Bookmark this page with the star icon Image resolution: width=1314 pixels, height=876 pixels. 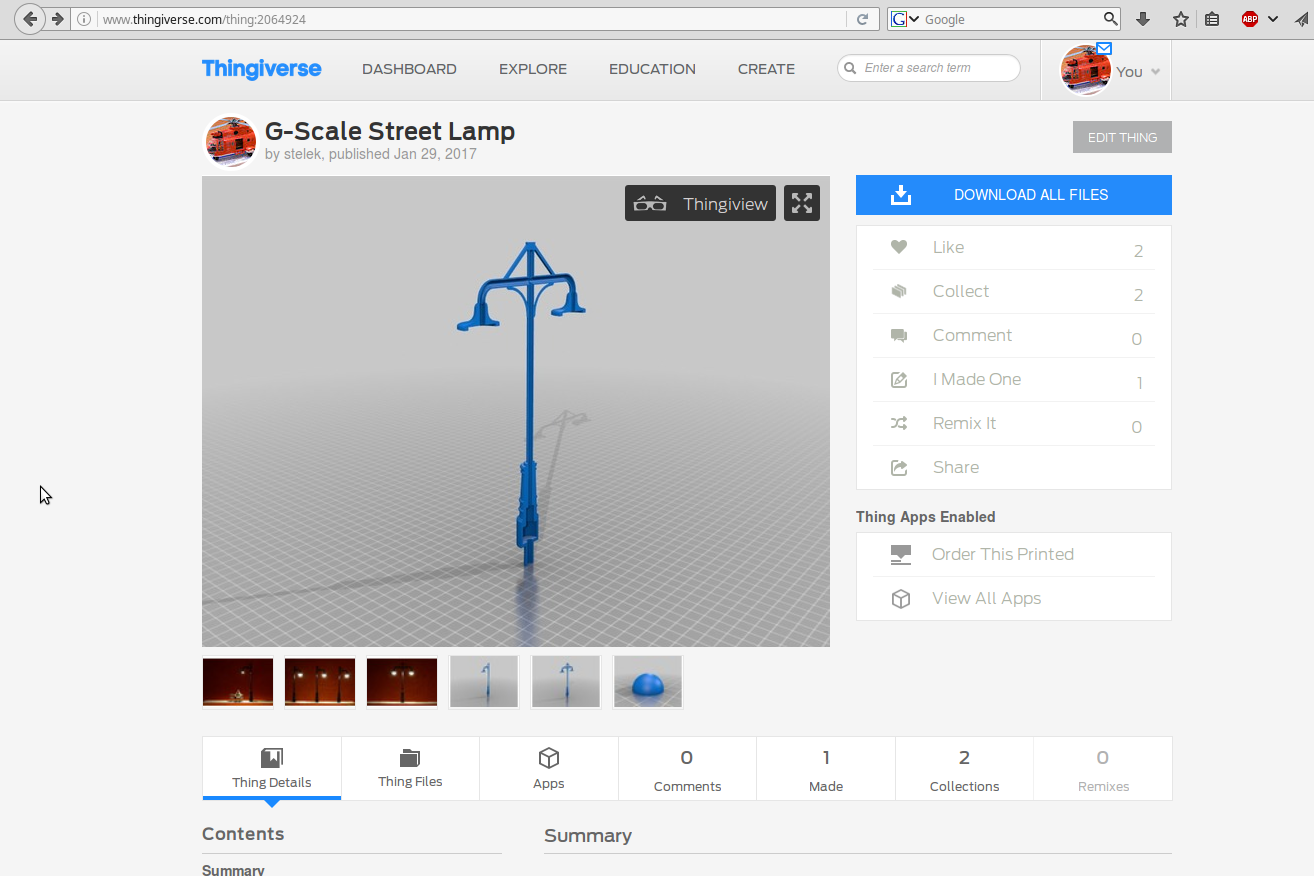(1181, 19)
